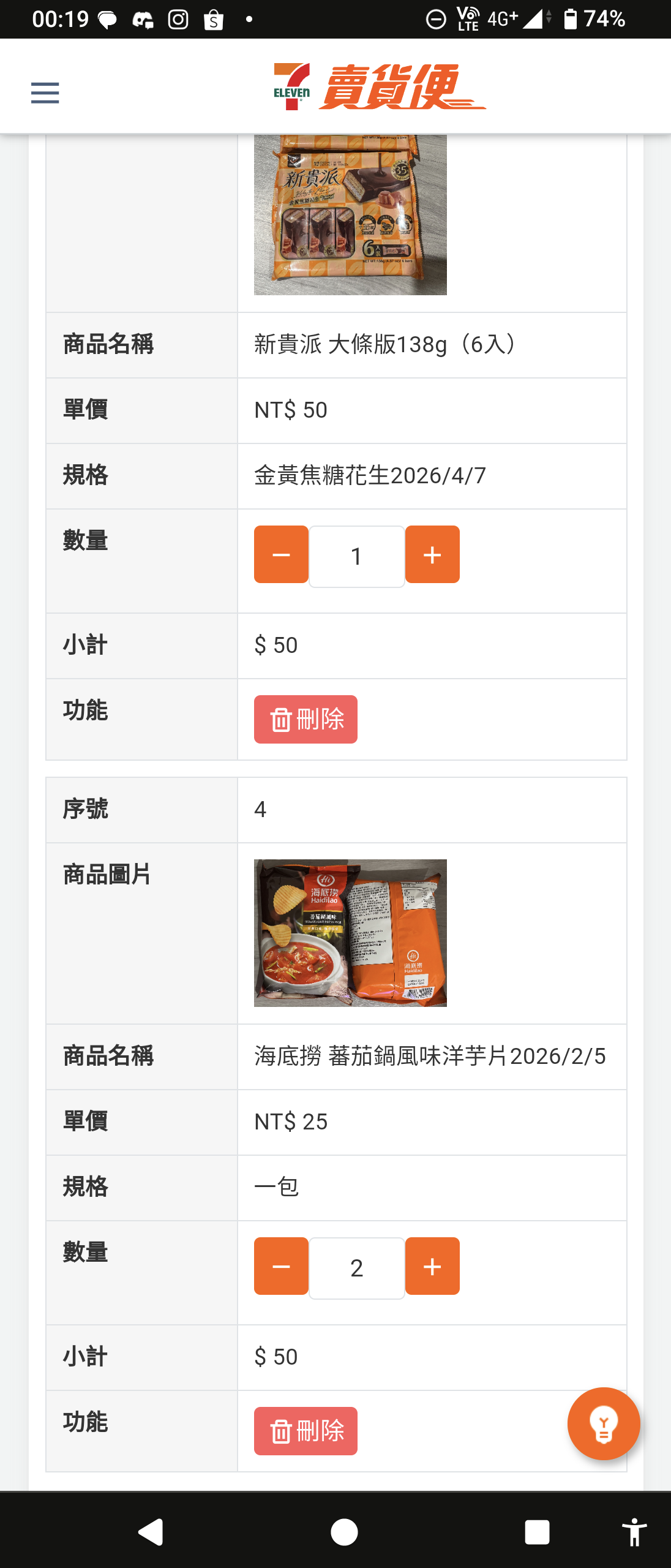Decrease quantity of 新貴派 item

(281, 554)
